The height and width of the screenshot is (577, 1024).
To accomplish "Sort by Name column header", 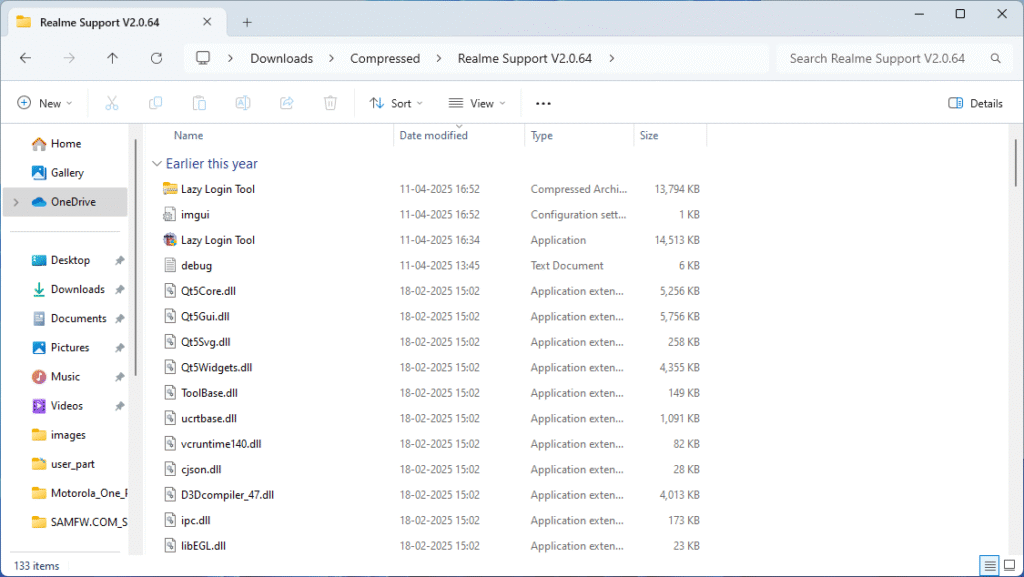I will click(189, 136).
